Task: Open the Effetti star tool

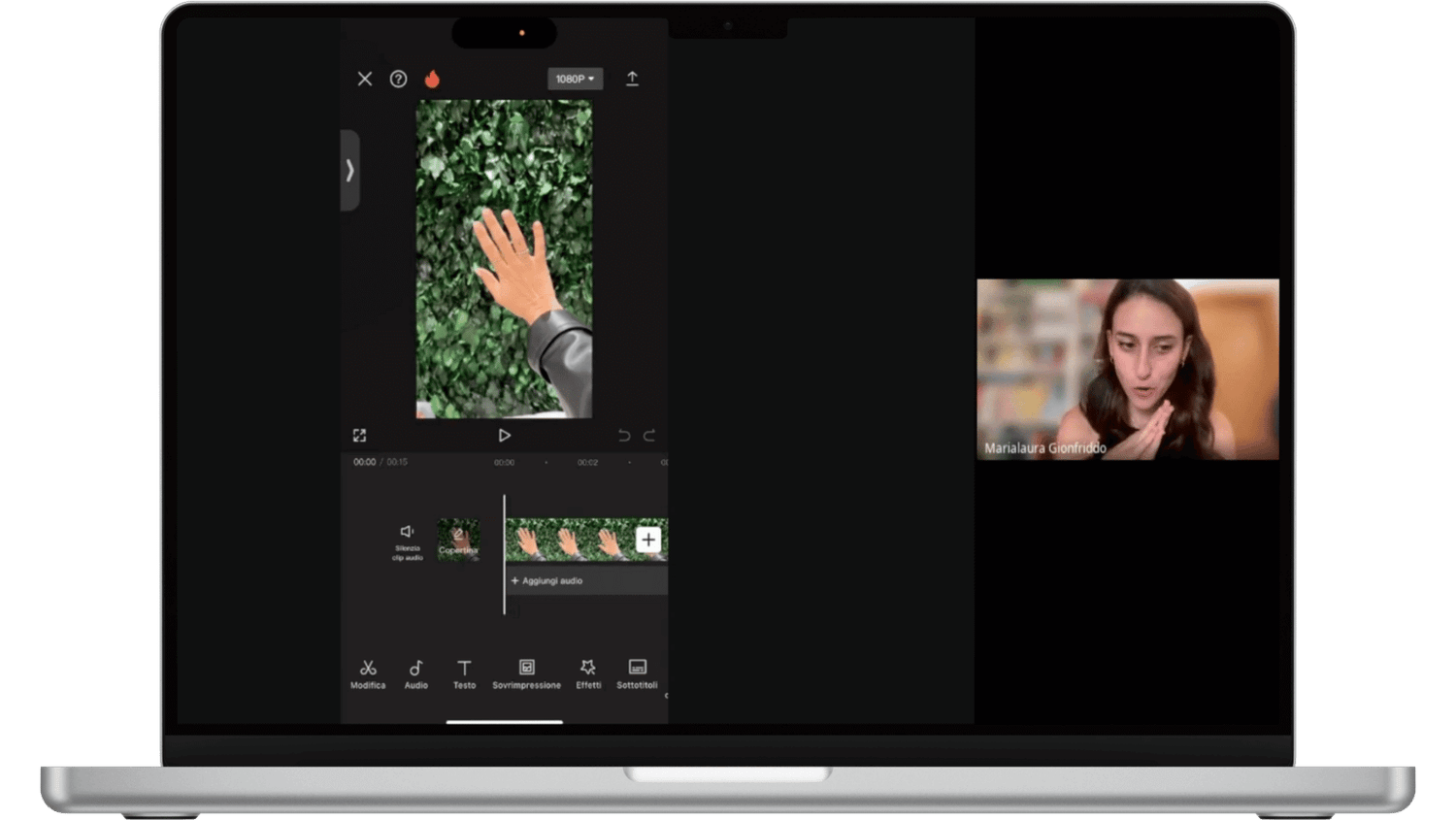Action: pyautogui.click(x=588, y=673)
